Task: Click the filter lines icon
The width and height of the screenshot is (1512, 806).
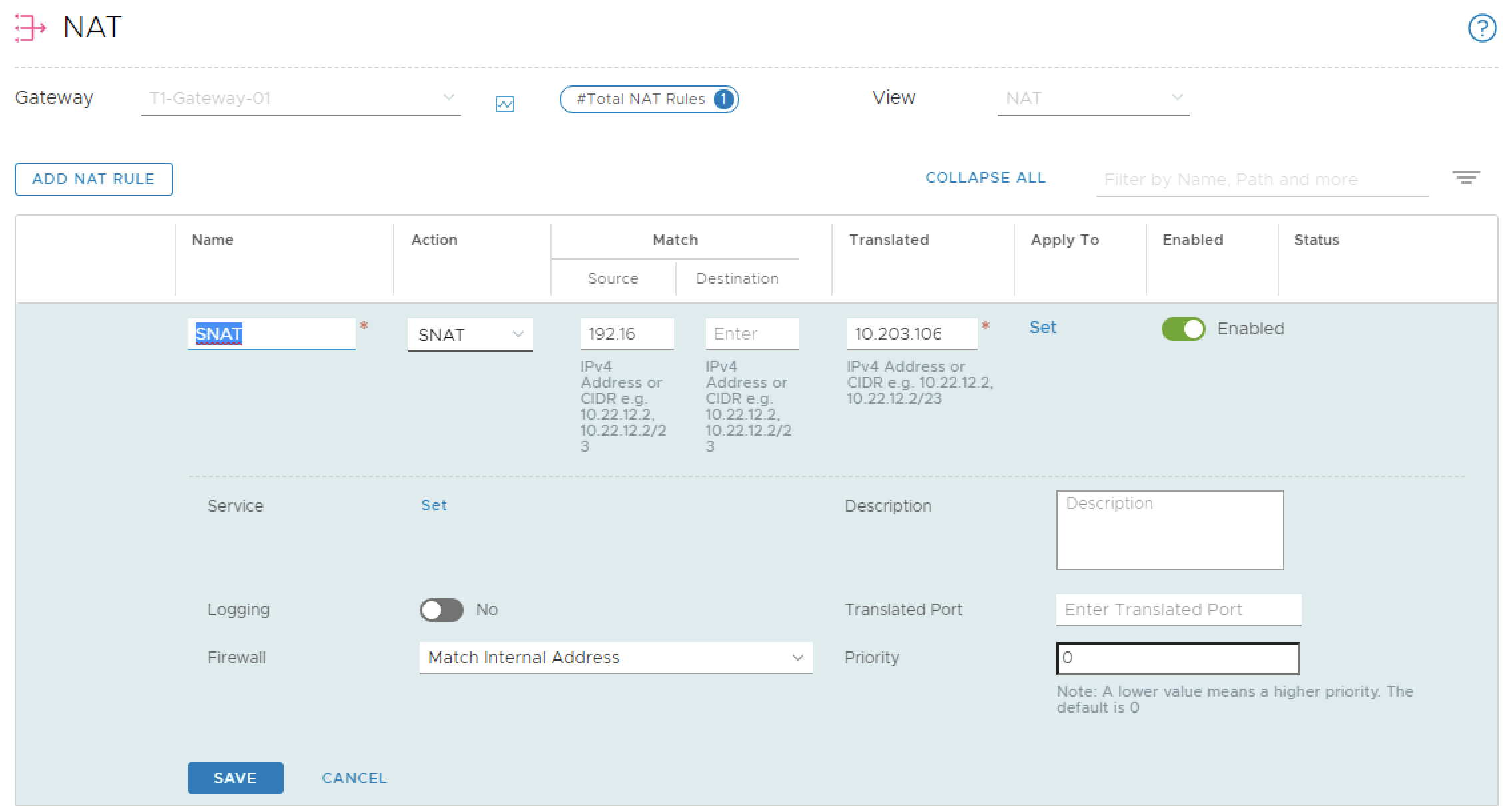Action: point(1466,177)
